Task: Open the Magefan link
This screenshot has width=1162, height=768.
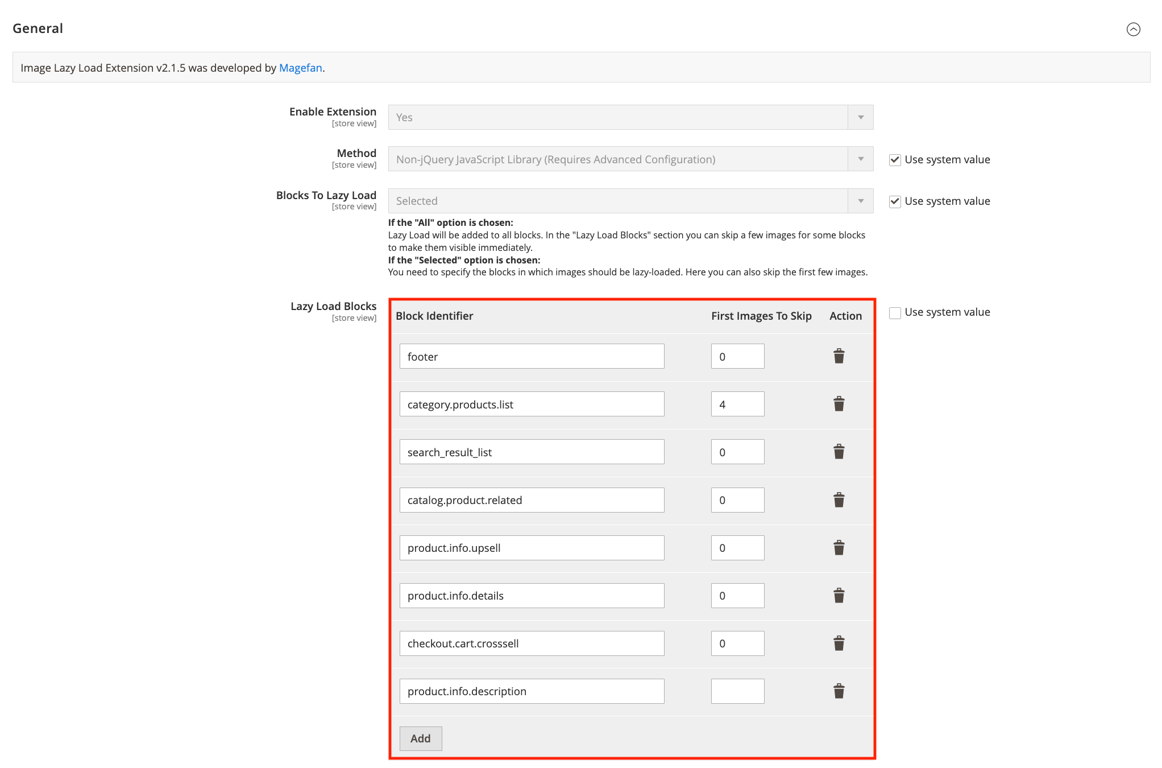Action: (x=301, y=67)
